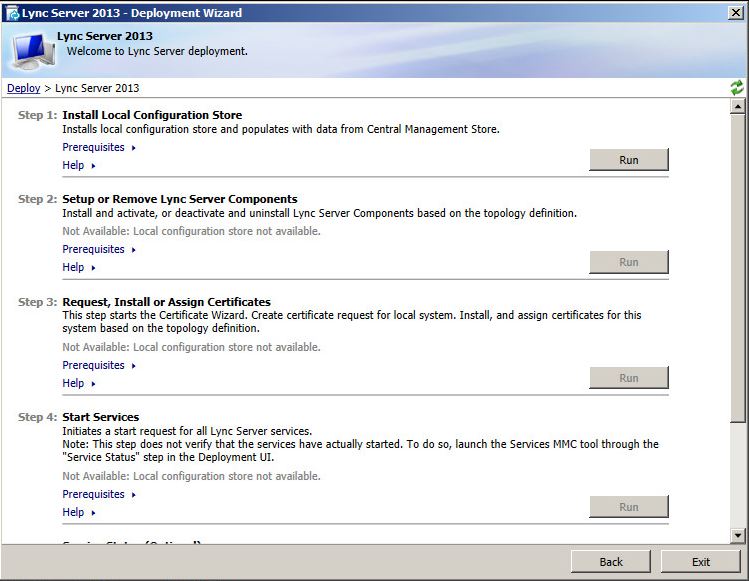Expand Prerequisites under Step 3 Certificates
Screen dimensions: 749x581
(99, 366)
